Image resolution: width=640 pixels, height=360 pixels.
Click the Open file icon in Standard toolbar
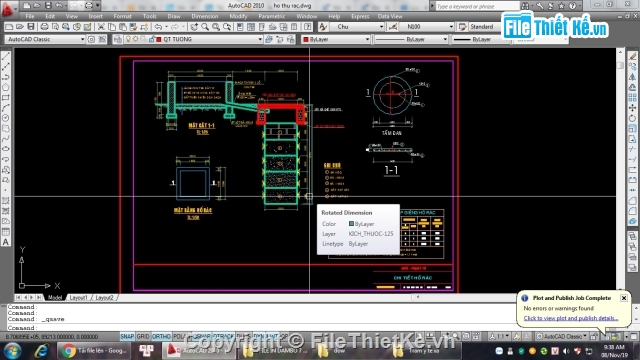point(20,27)
